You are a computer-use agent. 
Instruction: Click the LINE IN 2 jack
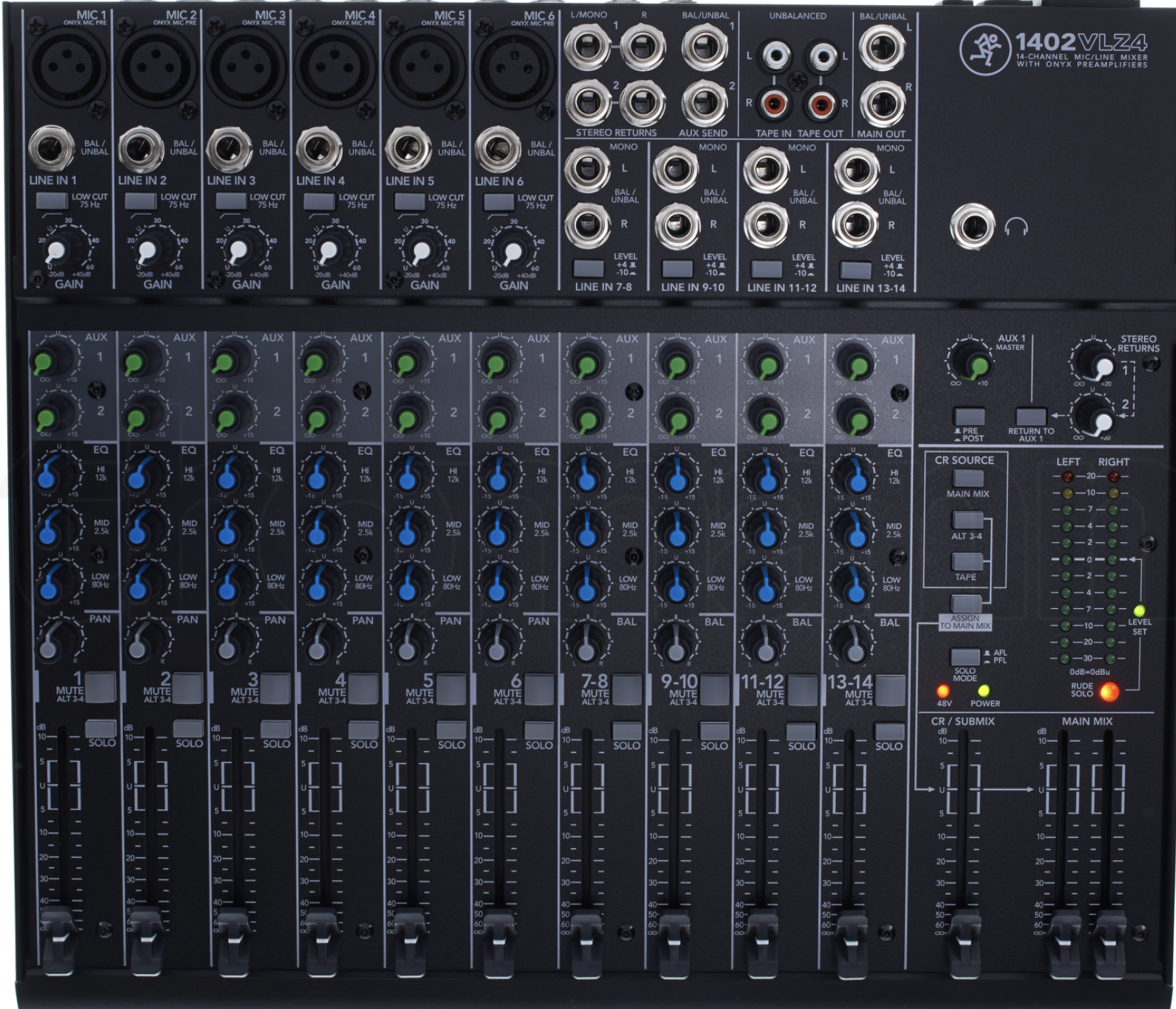point(141,149)
